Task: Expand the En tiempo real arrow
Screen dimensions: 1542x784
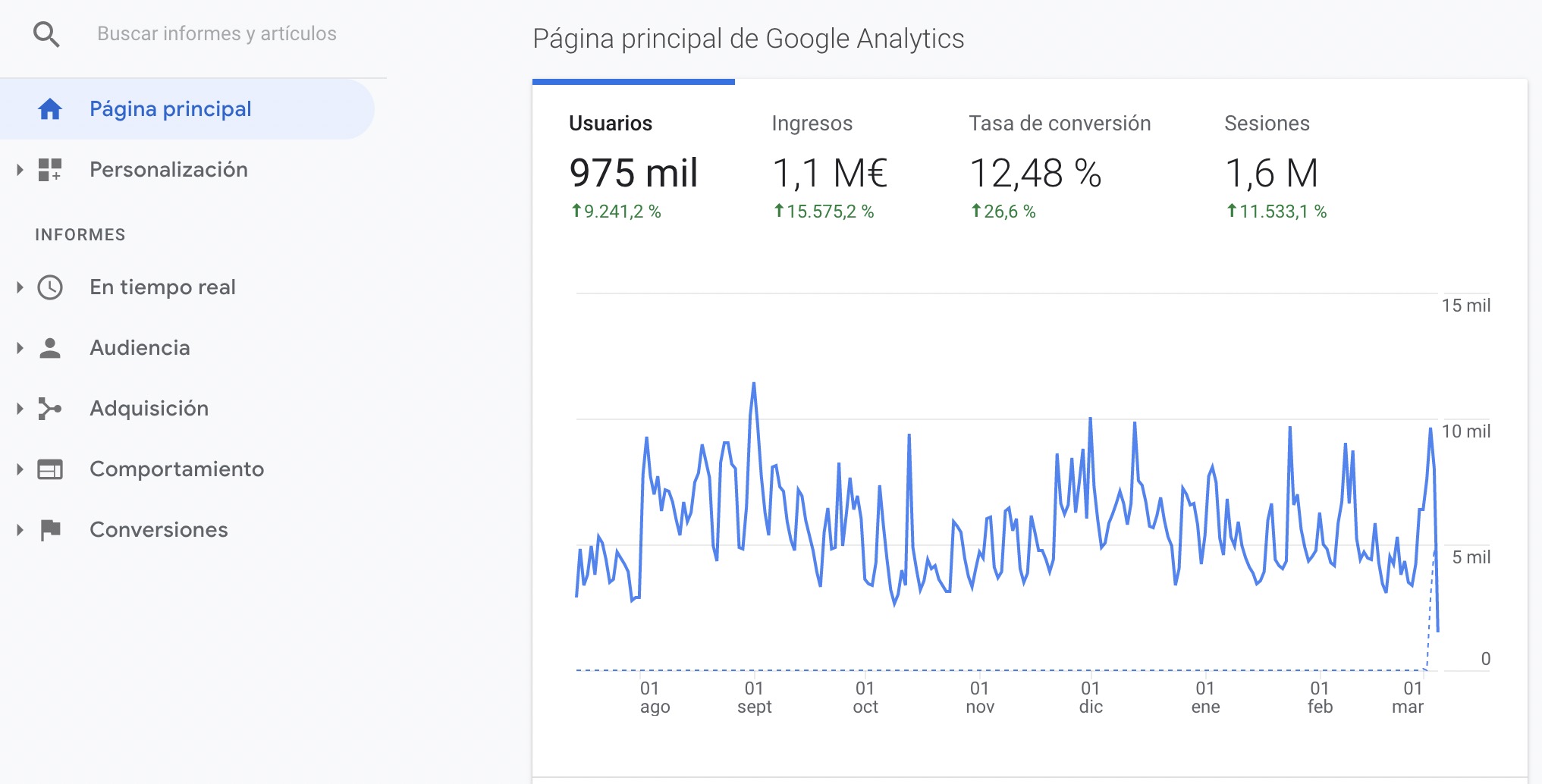Action: (20, 287)
